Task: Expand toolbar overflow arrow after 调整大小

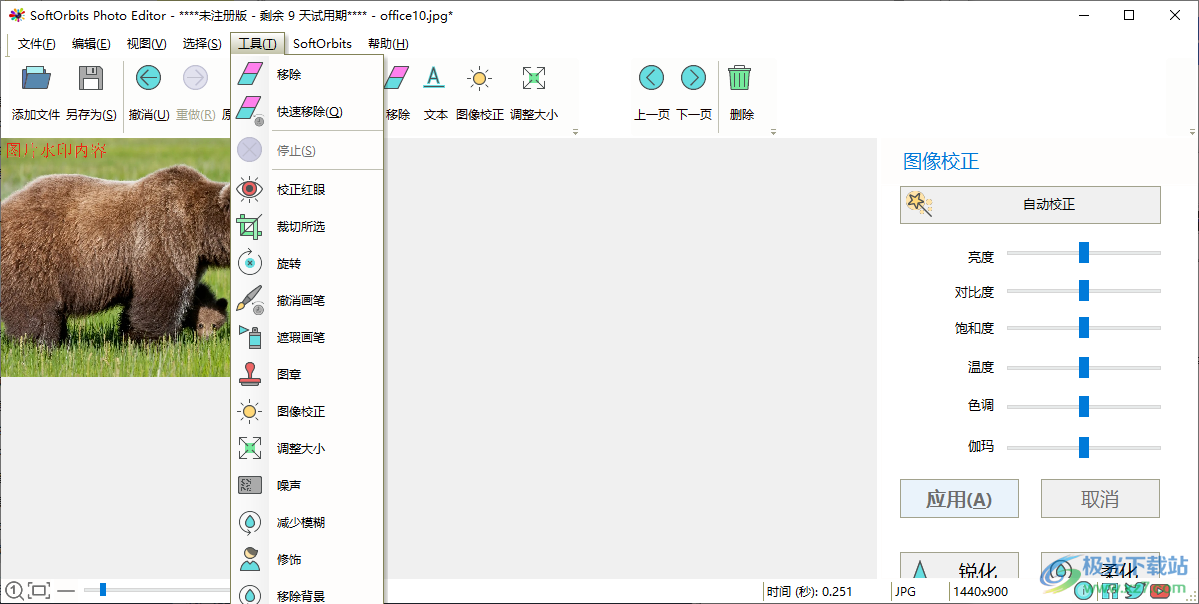Action: click(575, 132)
